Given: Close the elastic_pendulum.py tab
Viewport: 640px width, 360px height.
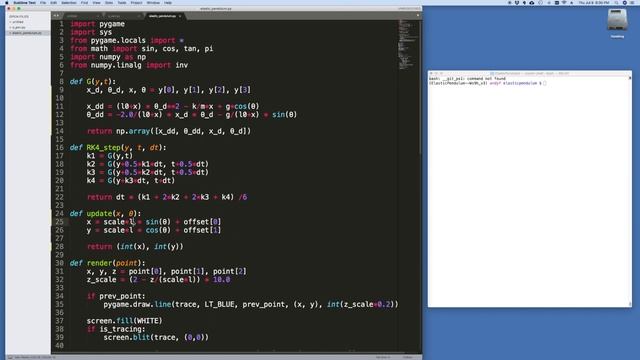Looking at the screenshot, I should tap(180, 16).
